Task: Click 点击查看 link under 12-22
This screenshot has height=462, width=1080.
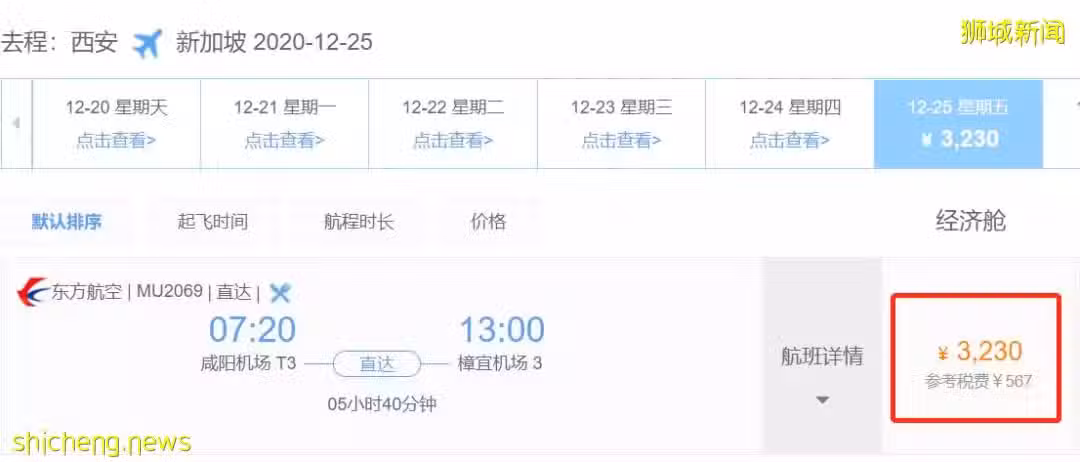Action: coord(453,140)
